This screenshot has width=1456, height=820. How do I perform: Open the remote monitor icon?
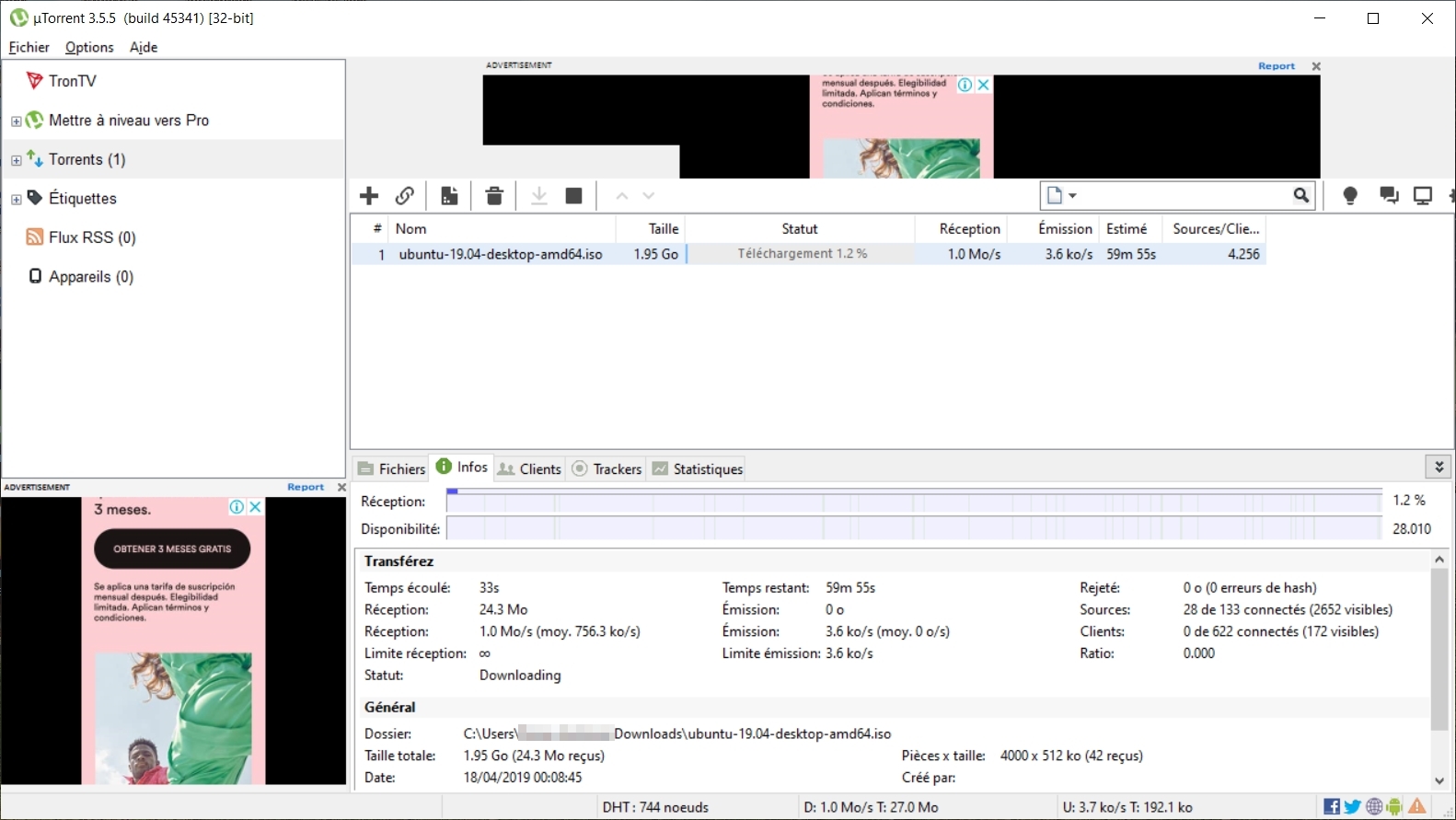(x=1423, y=195)
